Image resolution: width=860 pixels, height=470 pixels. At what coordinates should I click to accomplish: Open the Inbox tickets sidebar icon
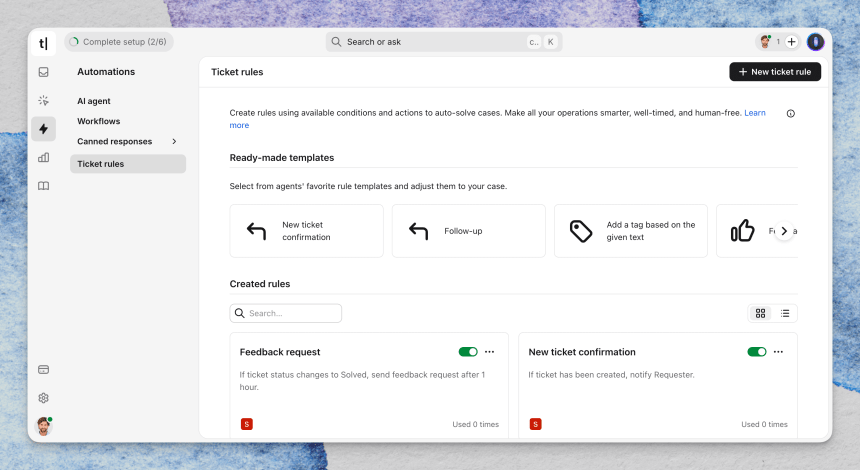point(43,72)
